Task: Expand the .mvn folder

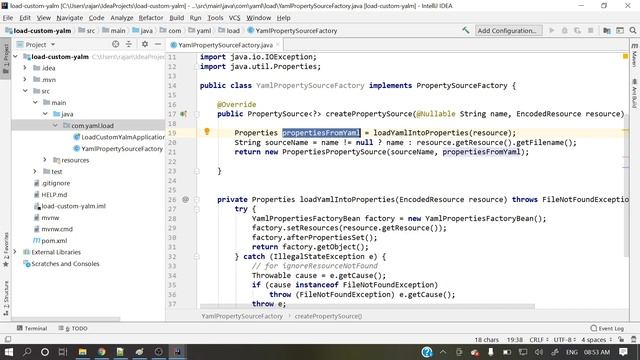Action: (x=25, y=79)
